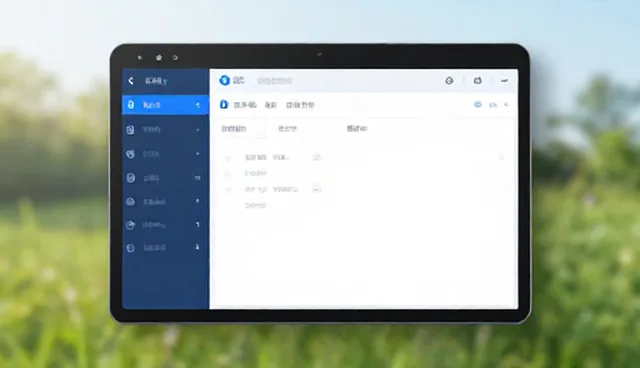The height and width of the screenshot is (368, 640).
Task: Click the fourth sidebar row's circular icon
Action: 131,177
